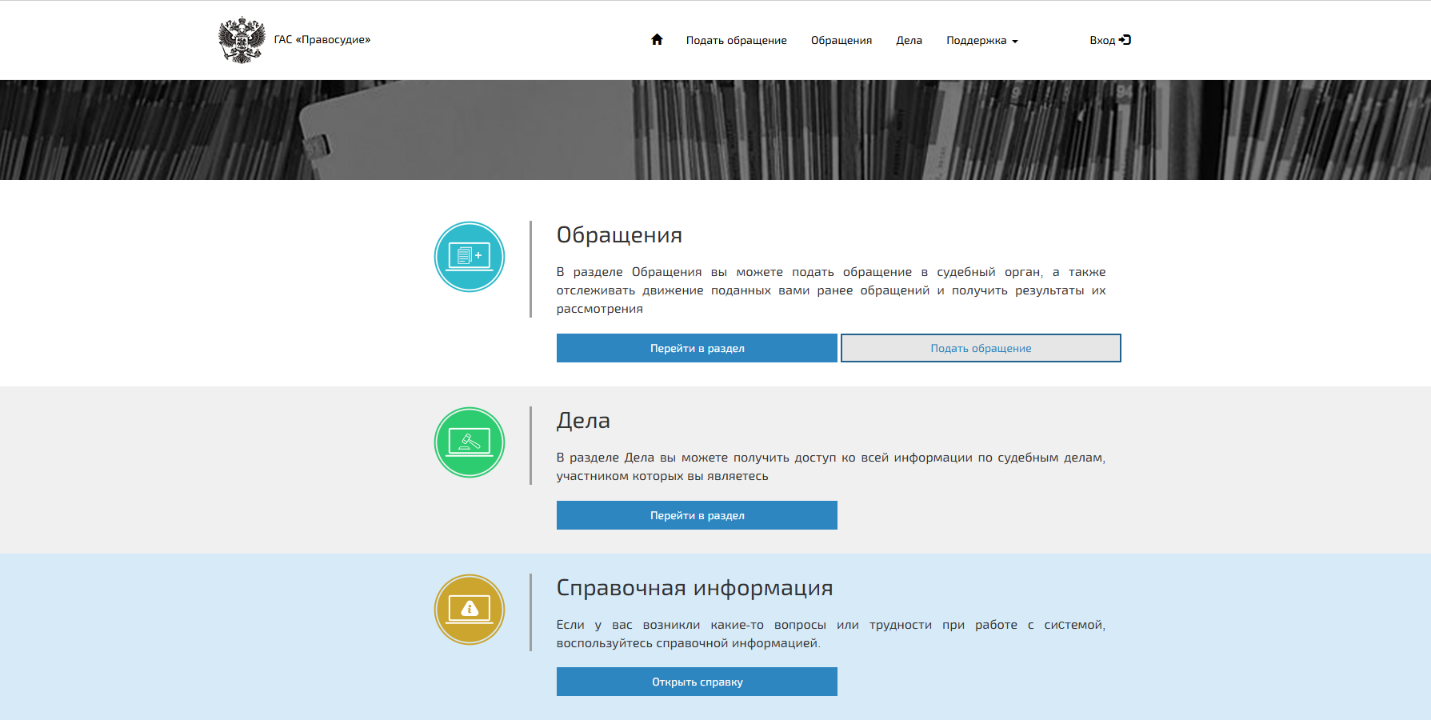Click the green Дела gavel icon
1431x724 pixels.
[x=469, y=442]
